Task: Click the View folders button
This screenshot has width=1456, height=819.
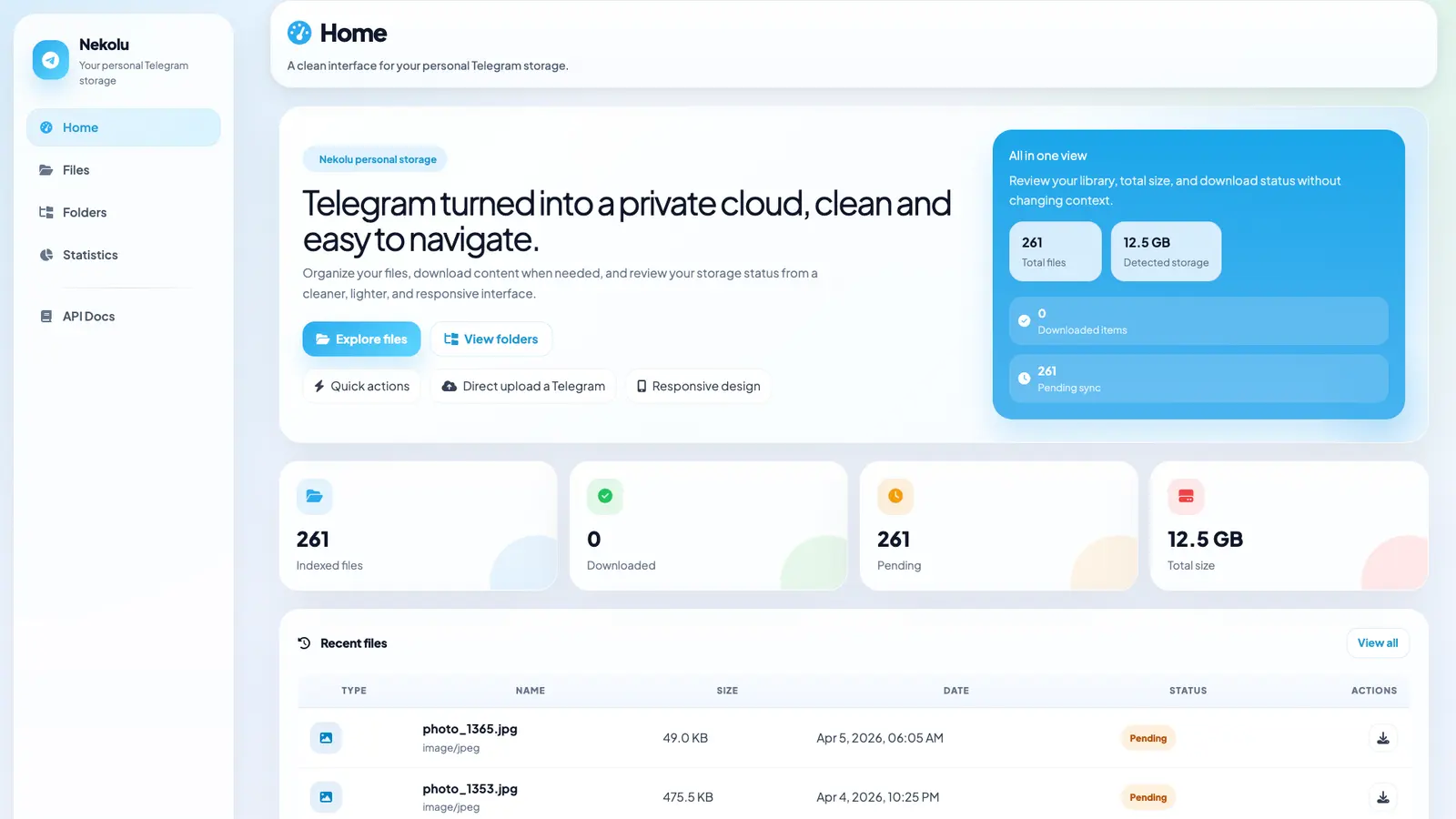Action: coord(490,339)
